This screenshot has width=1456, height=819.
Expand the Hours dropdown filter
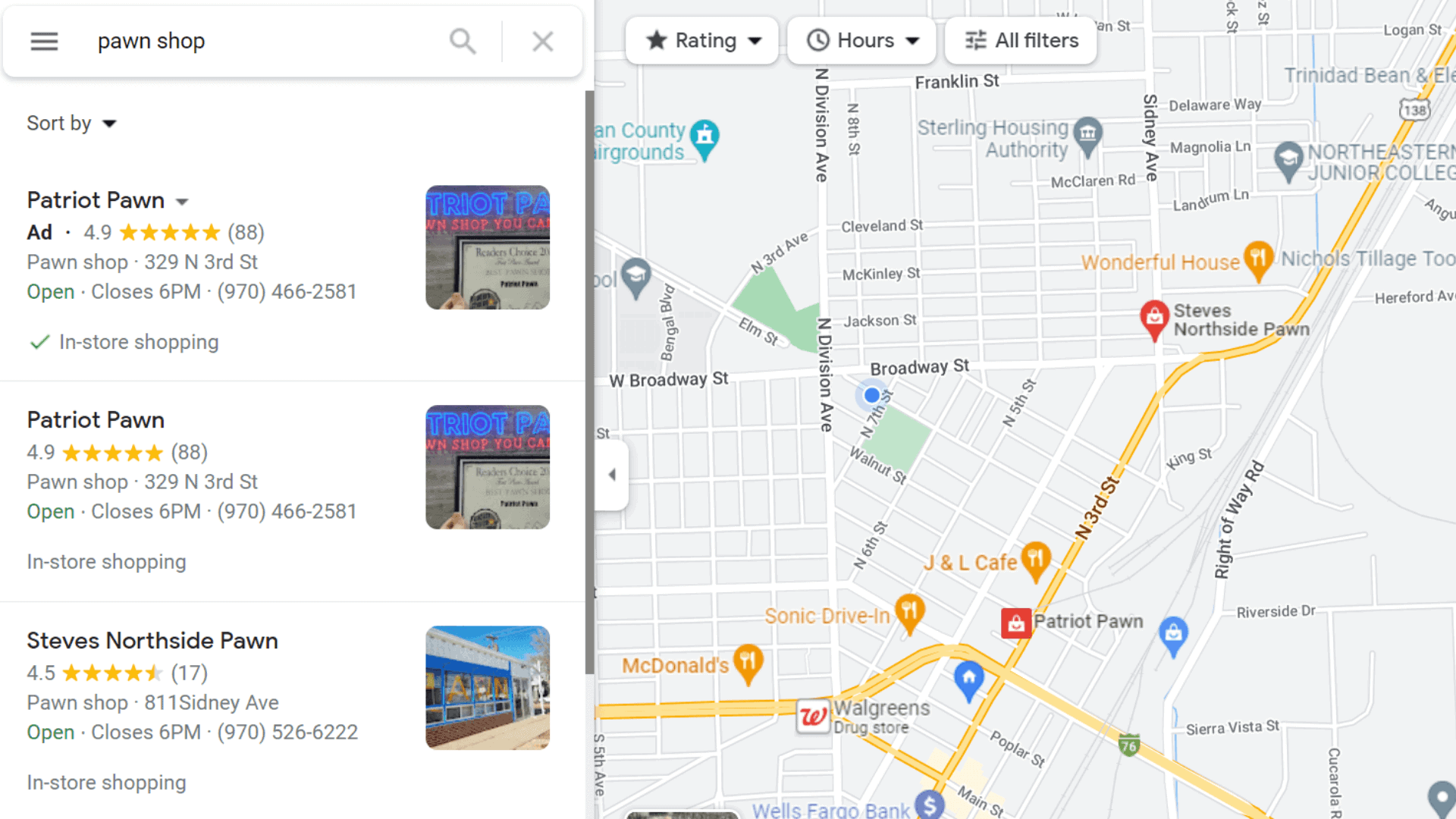(x=862, y=40)
